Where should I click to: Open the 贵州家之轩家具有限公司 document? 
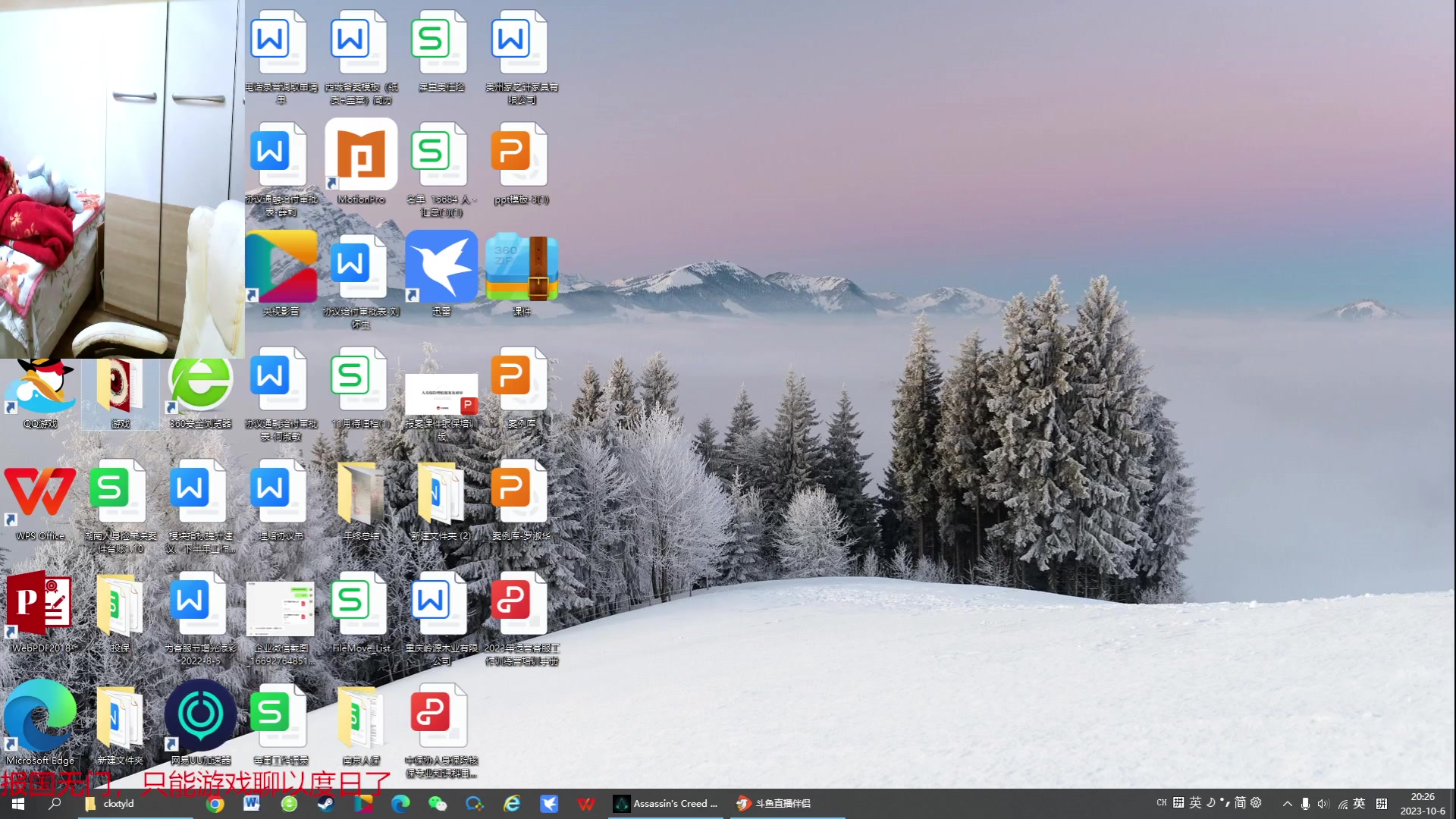522,56
